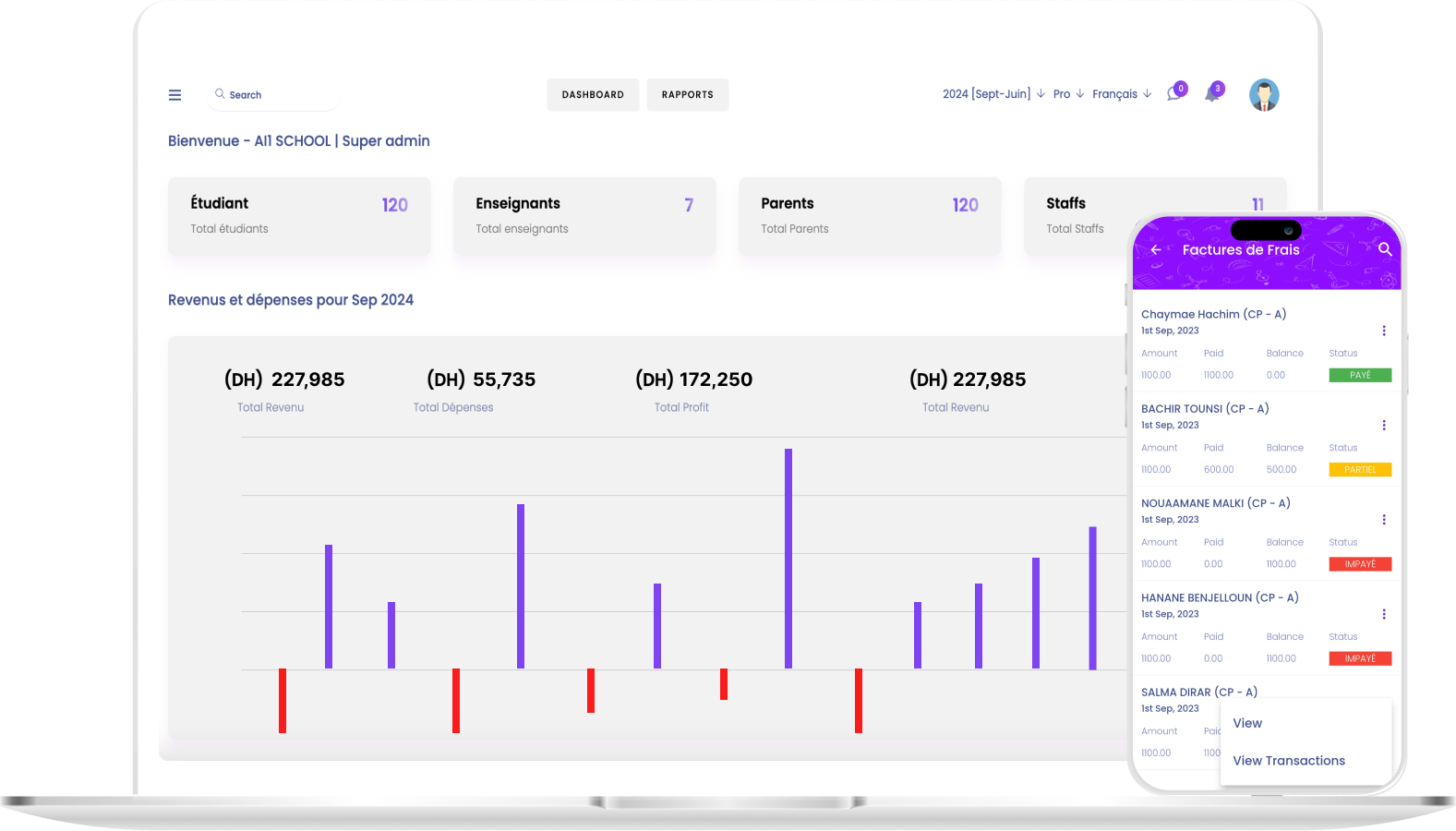
Task: Open options menu for NOUAAMANE MALKI invoice
Action: [1383, 520]
